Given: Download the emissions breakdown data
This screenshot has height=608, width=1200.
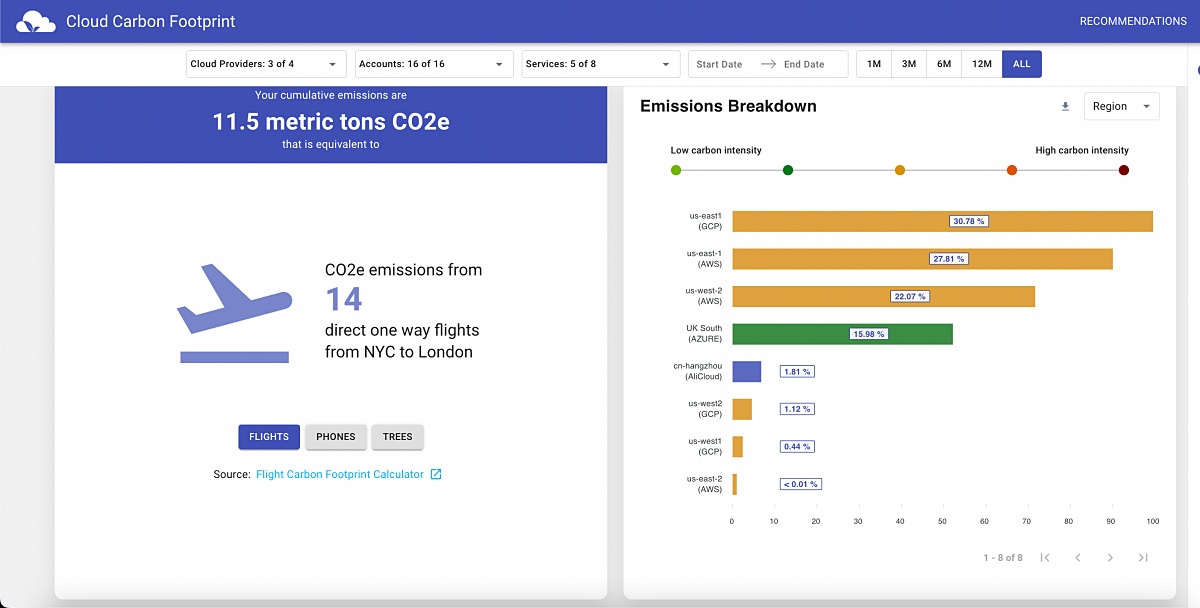Looking at the screenshot, I should [x=1065, y=107].
